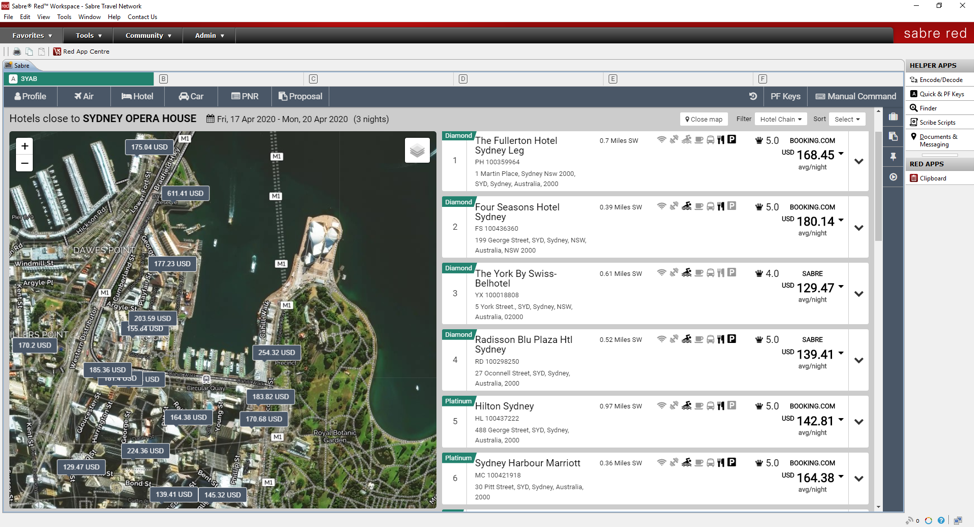Open the Proposal tab
This screenshot has height=527, width=974.
click(x=301, y=96)
